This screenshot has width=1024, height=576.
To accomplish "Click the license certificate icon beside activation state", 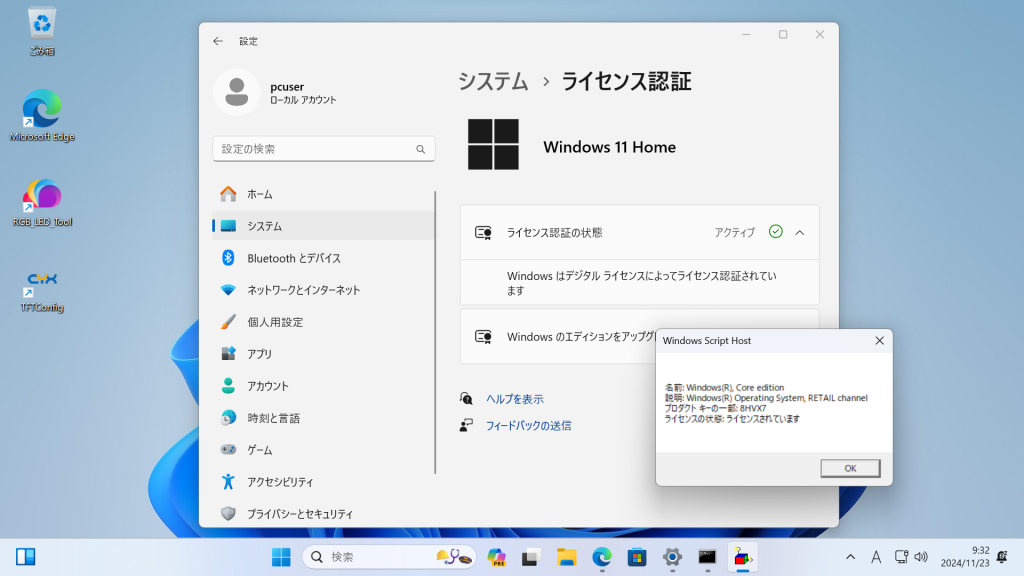I will [x=483, y=232].
